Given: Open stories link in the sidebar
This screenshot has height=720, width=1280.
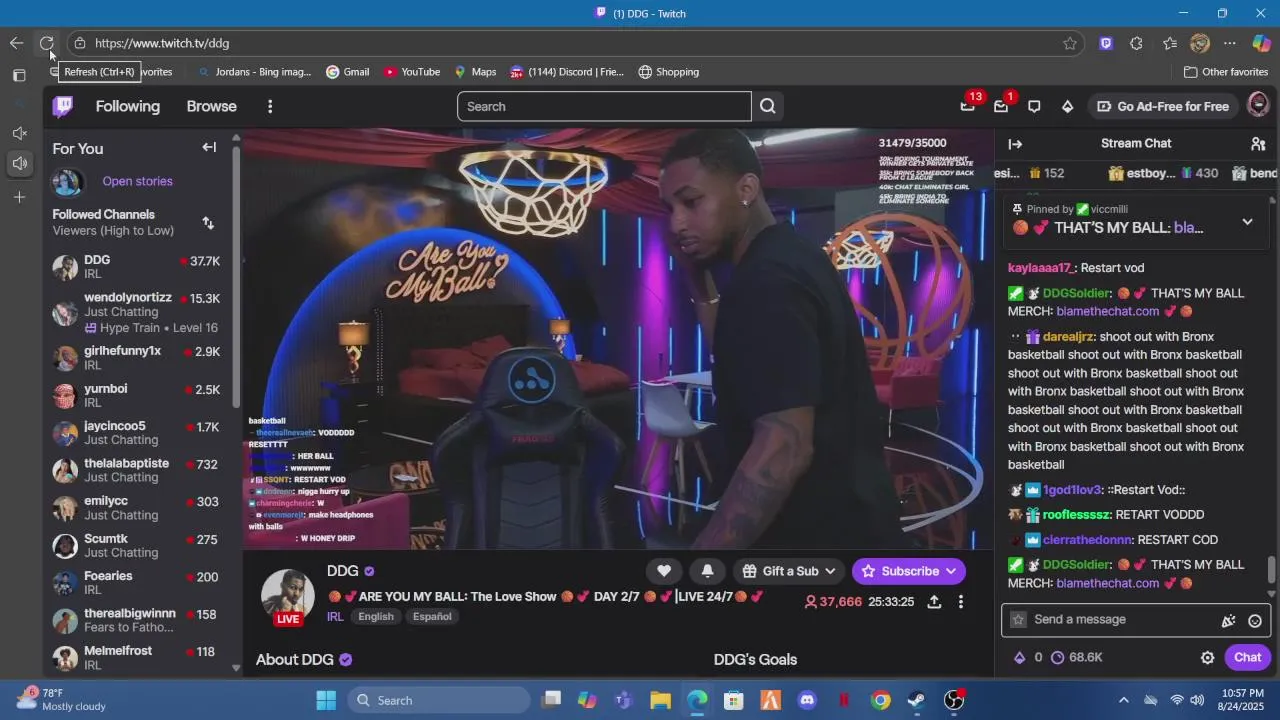Looking at the screenshot, I should [x=137, y=181].
